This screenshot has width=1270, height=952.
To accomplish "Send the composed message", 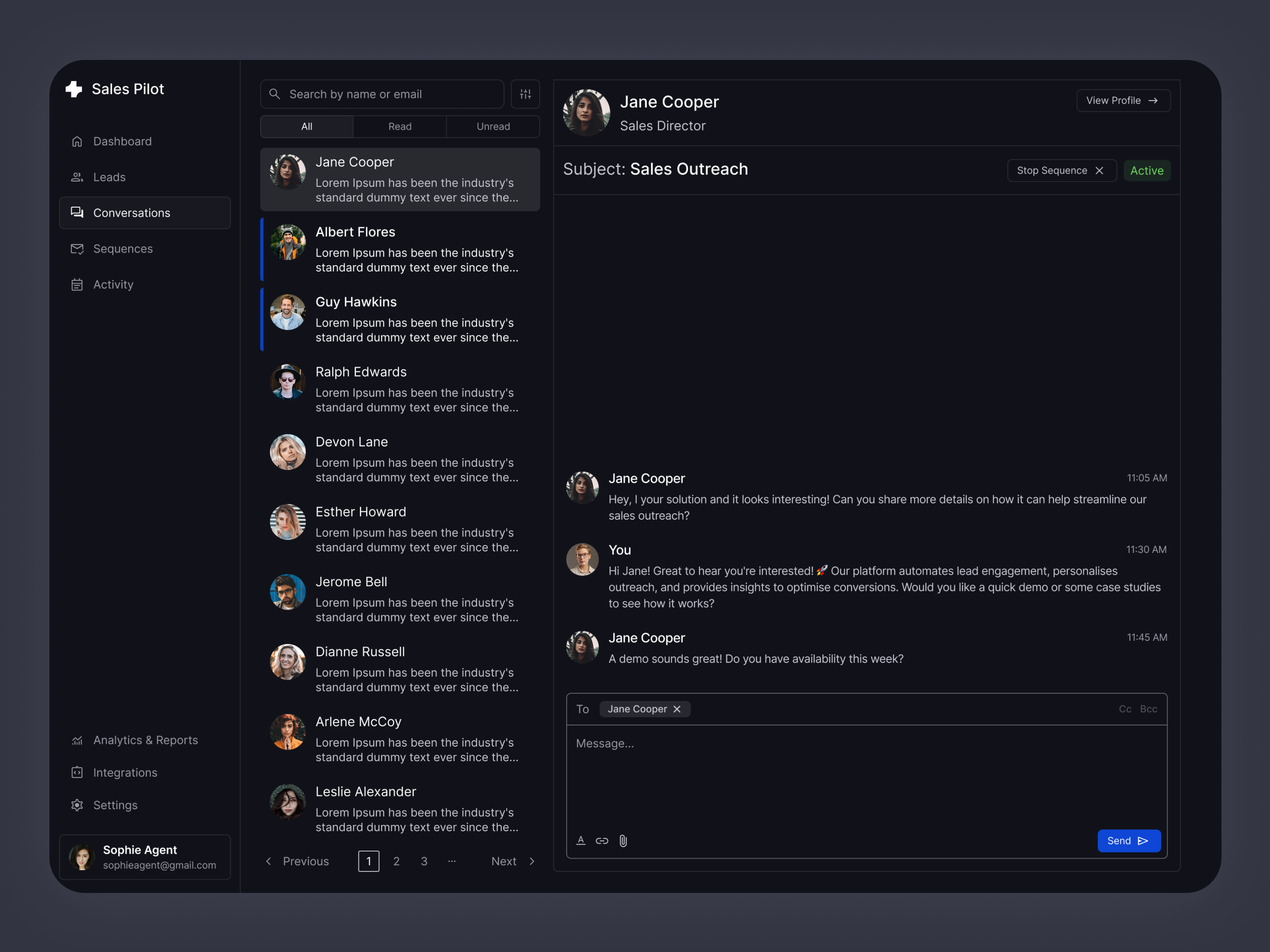I will [x=1128, y=840].
